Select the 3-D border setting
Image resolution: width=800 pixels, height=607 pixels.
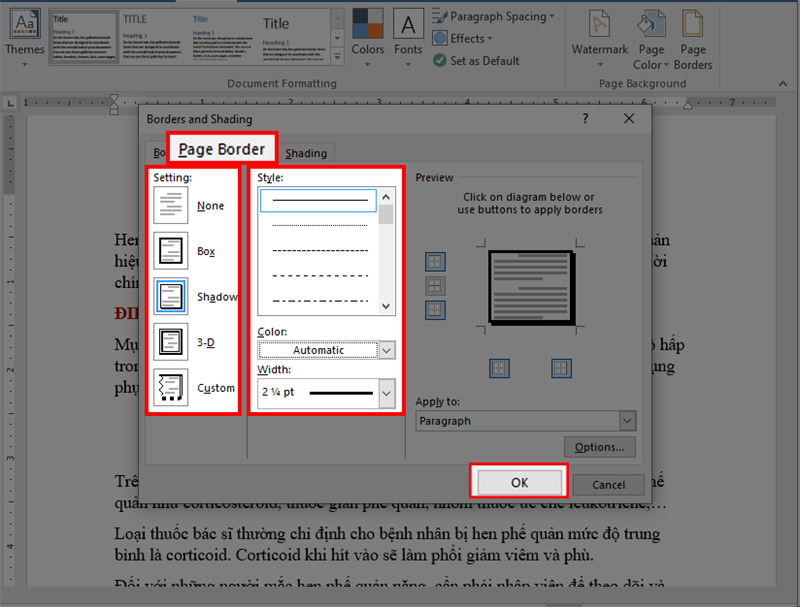pos(172,342)
